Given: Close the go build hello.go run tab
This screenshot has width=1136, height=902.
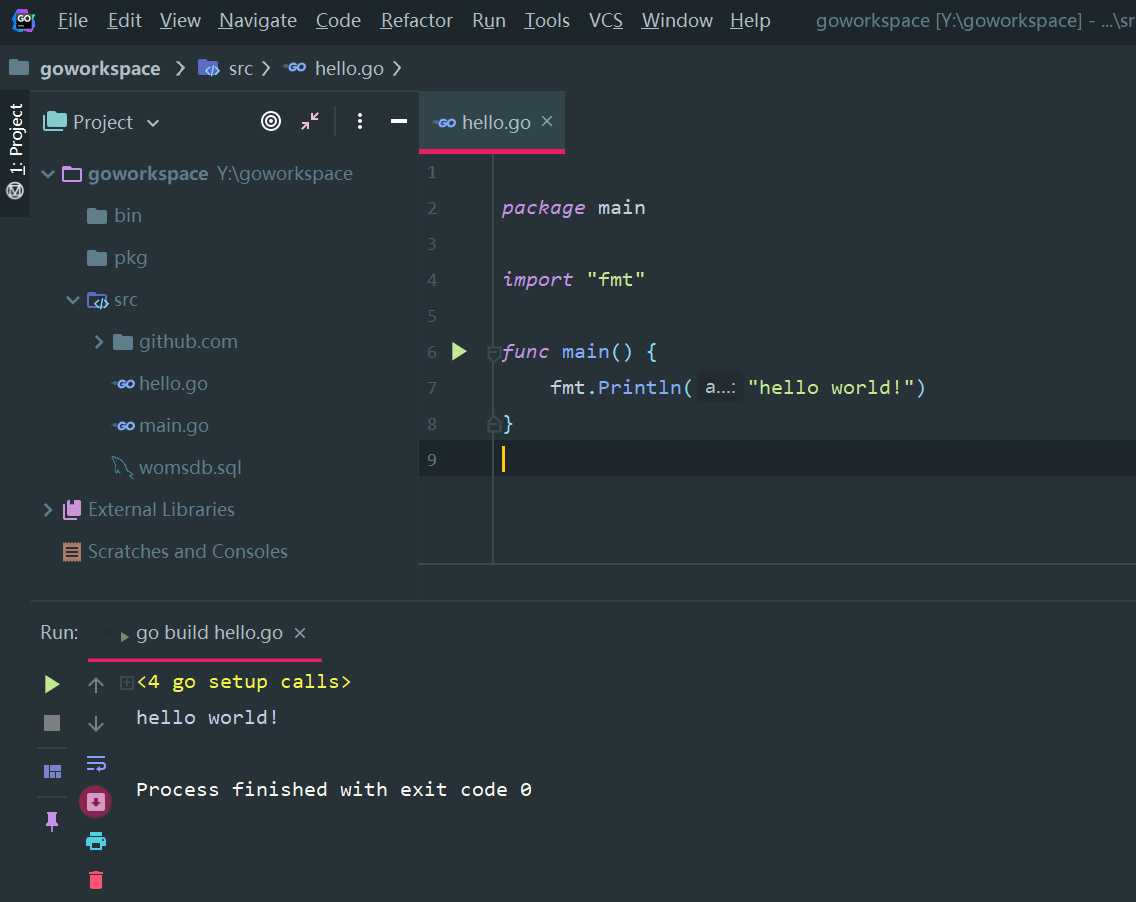Looking at the screenshot, I should (300, 633).
